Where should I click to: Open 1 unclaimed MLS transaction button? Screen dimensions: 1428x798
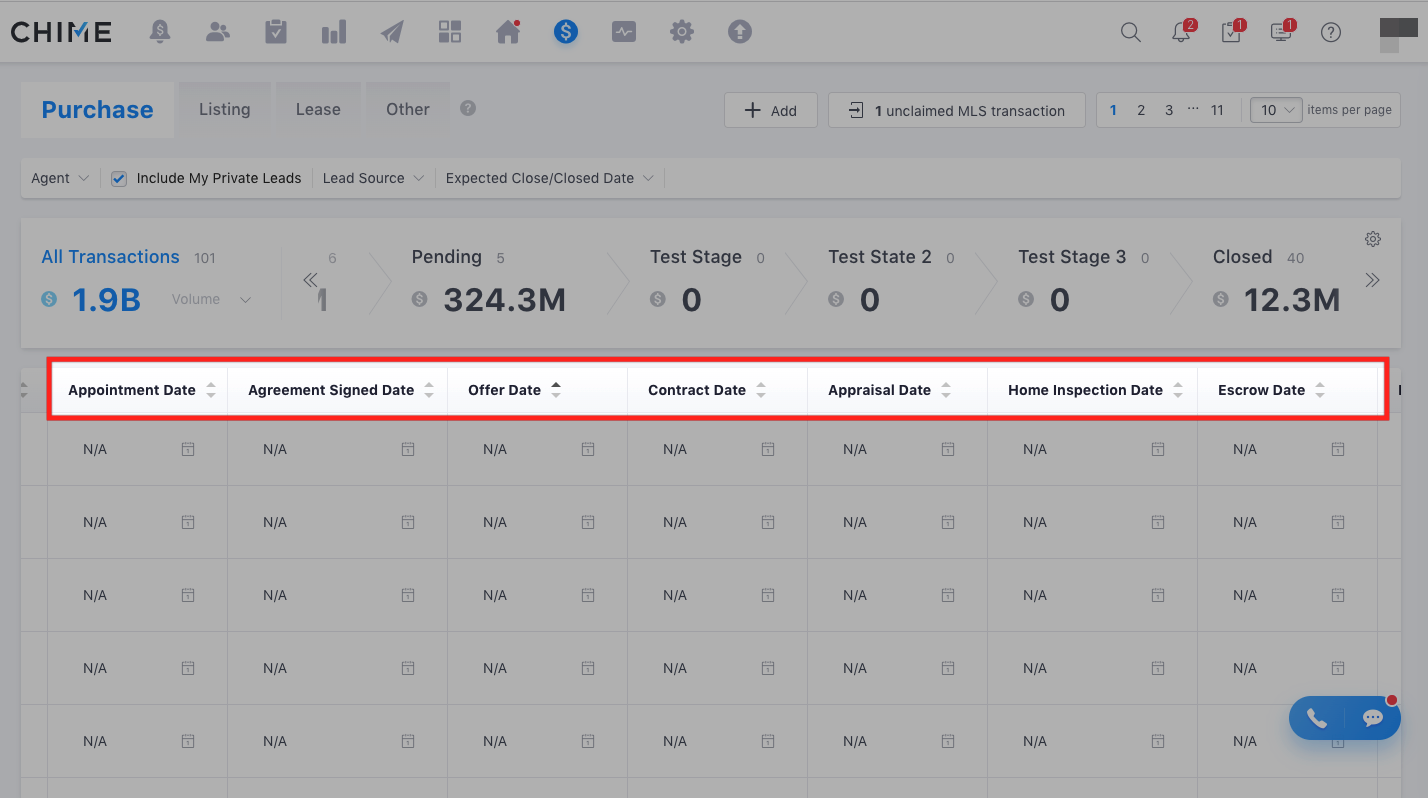[x=957, y=110]
